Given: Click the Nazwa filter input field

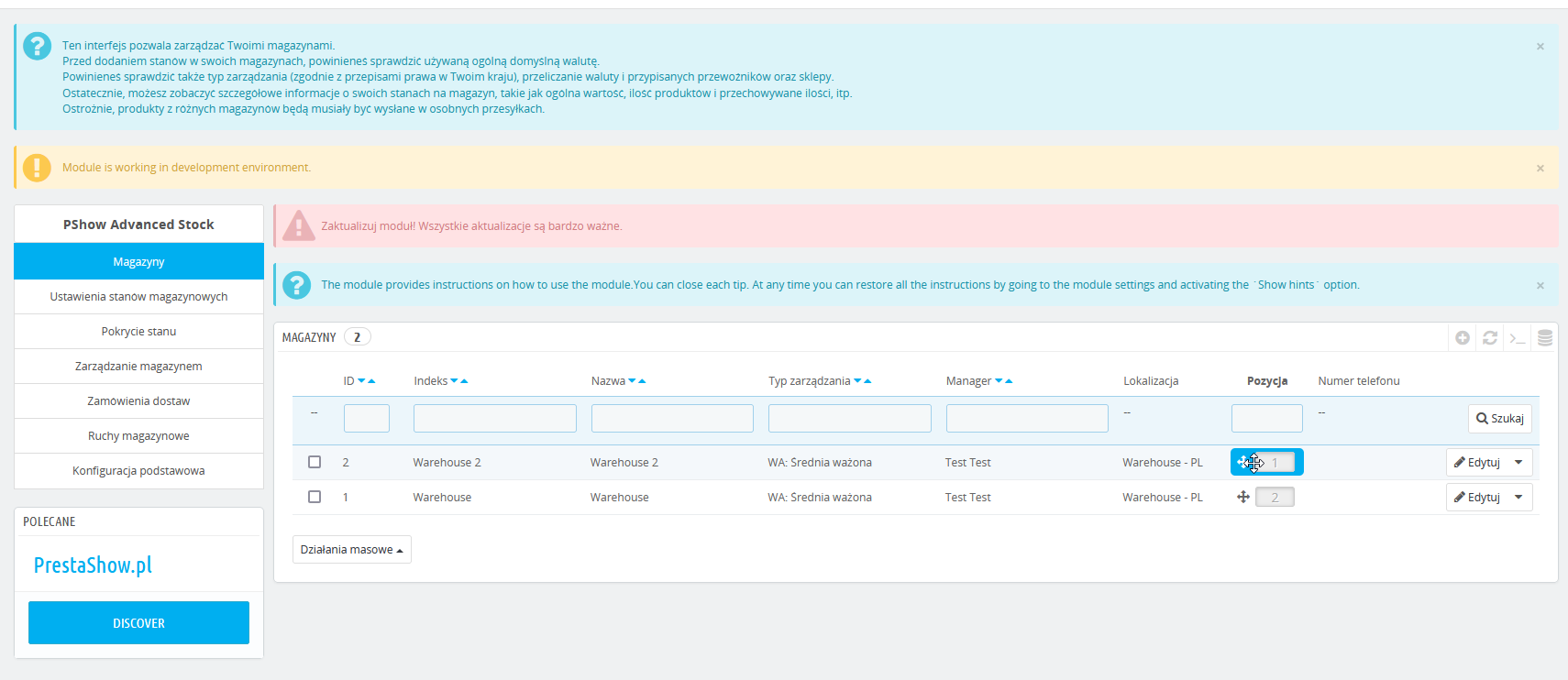Looking at the screenshot, I should coord(672,419).
